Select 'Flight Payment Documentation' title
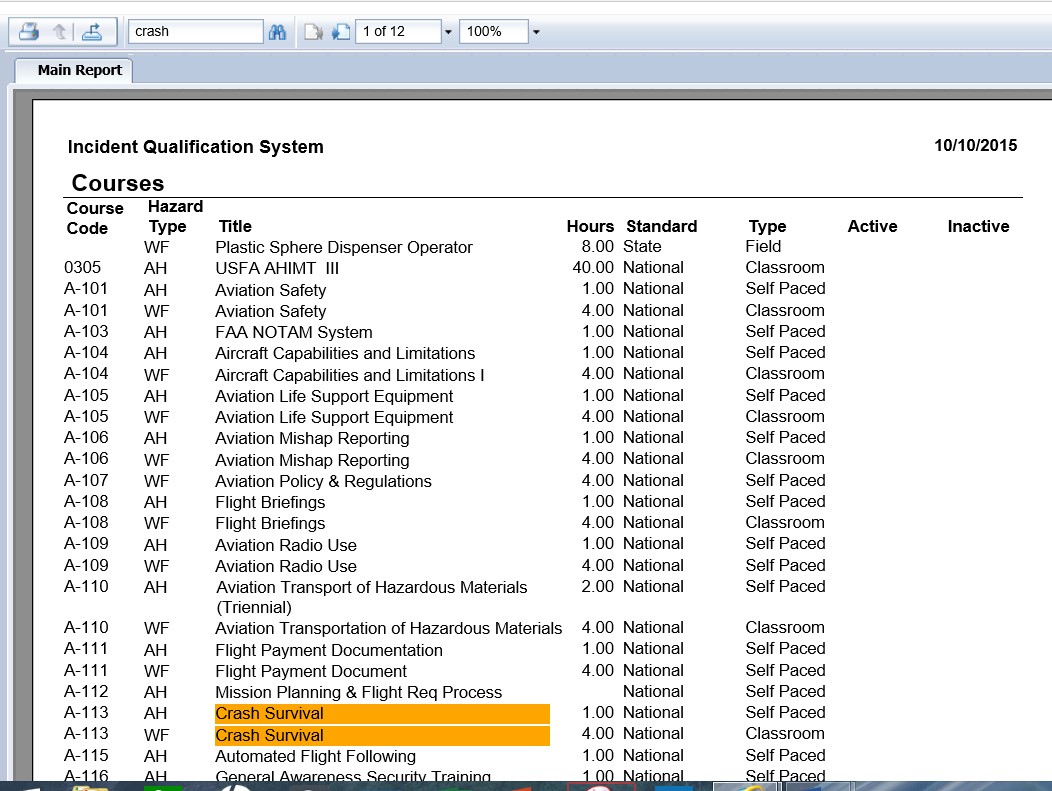 point(329,650)
